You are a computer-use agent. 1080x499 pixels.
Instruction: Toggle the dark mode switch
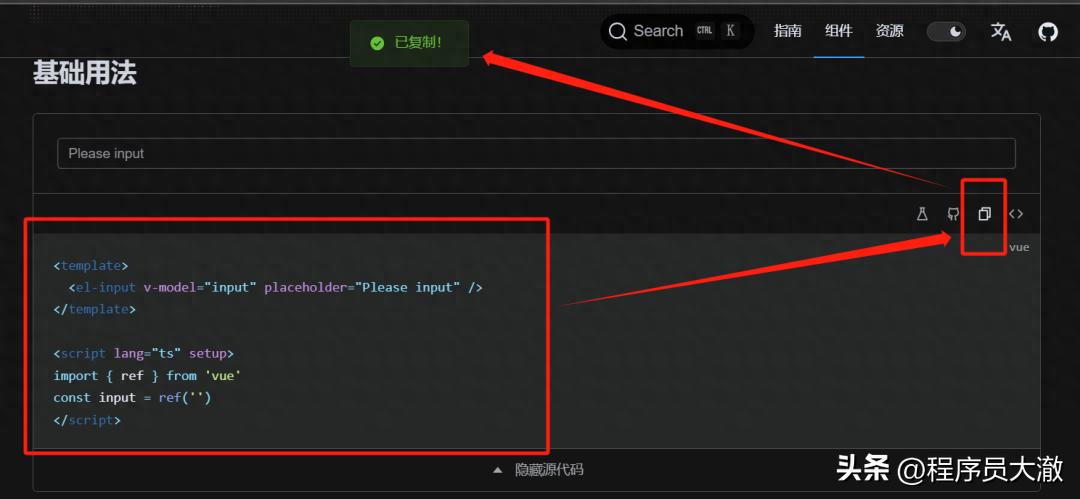point(946,32)
